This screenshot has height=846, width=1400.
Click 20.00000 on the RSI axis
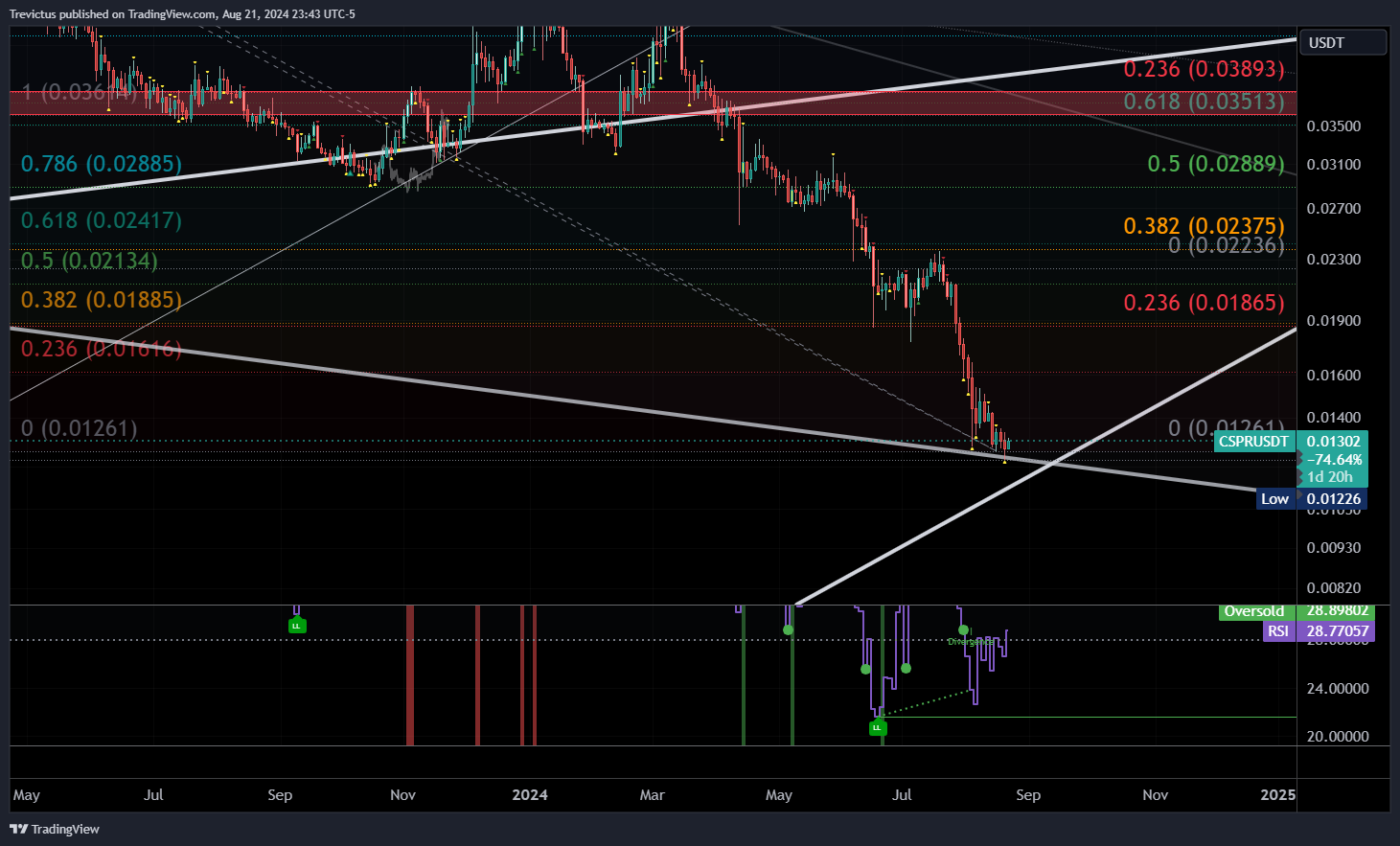1338,737
